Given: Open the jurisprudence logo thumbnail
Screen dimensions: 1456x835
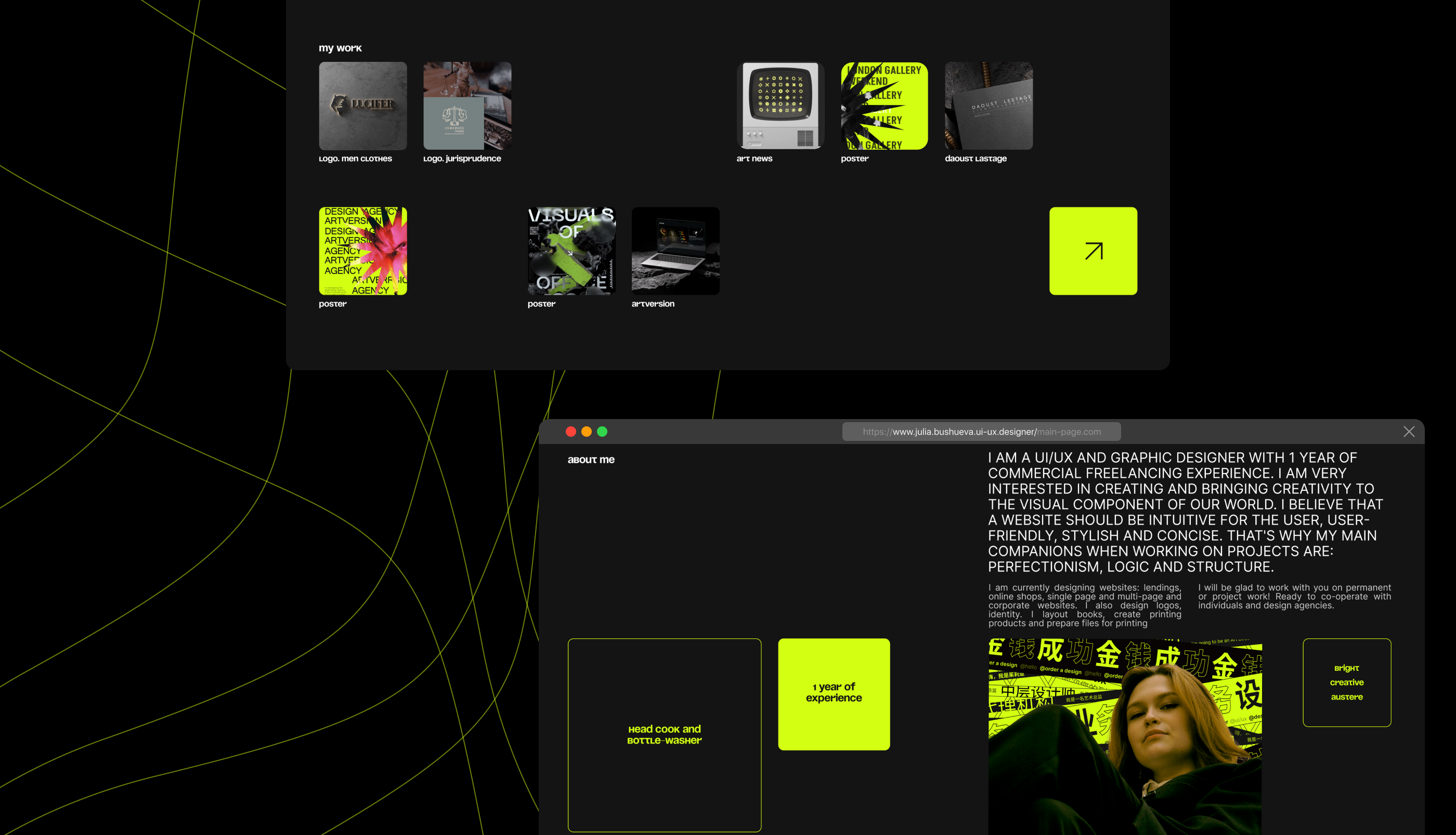Looking at the screenshot, I should point(467,106).
